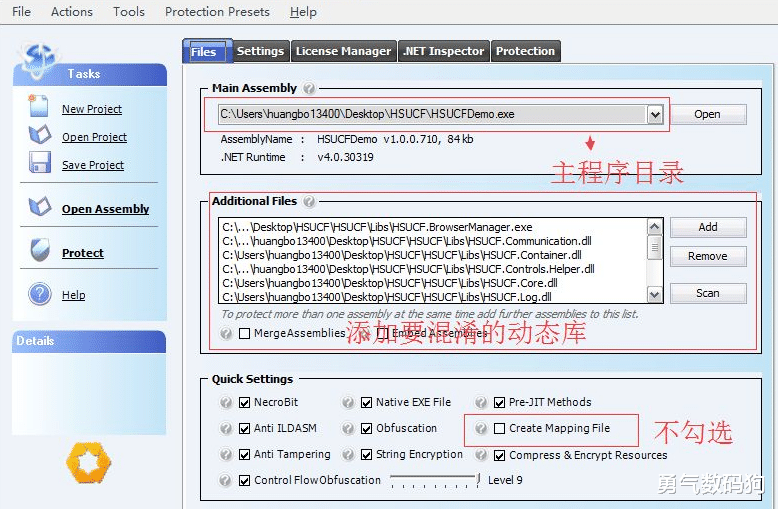Click help icon next to Anti ILDASM

[x=226, y=428]
